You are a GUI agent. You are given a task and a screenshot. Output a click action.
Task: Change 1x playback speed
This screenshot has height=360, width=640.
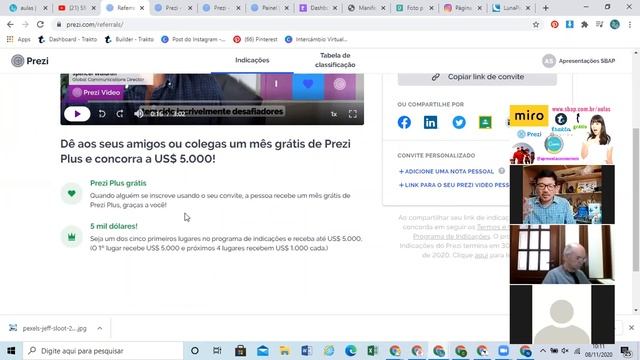[334, 114]
